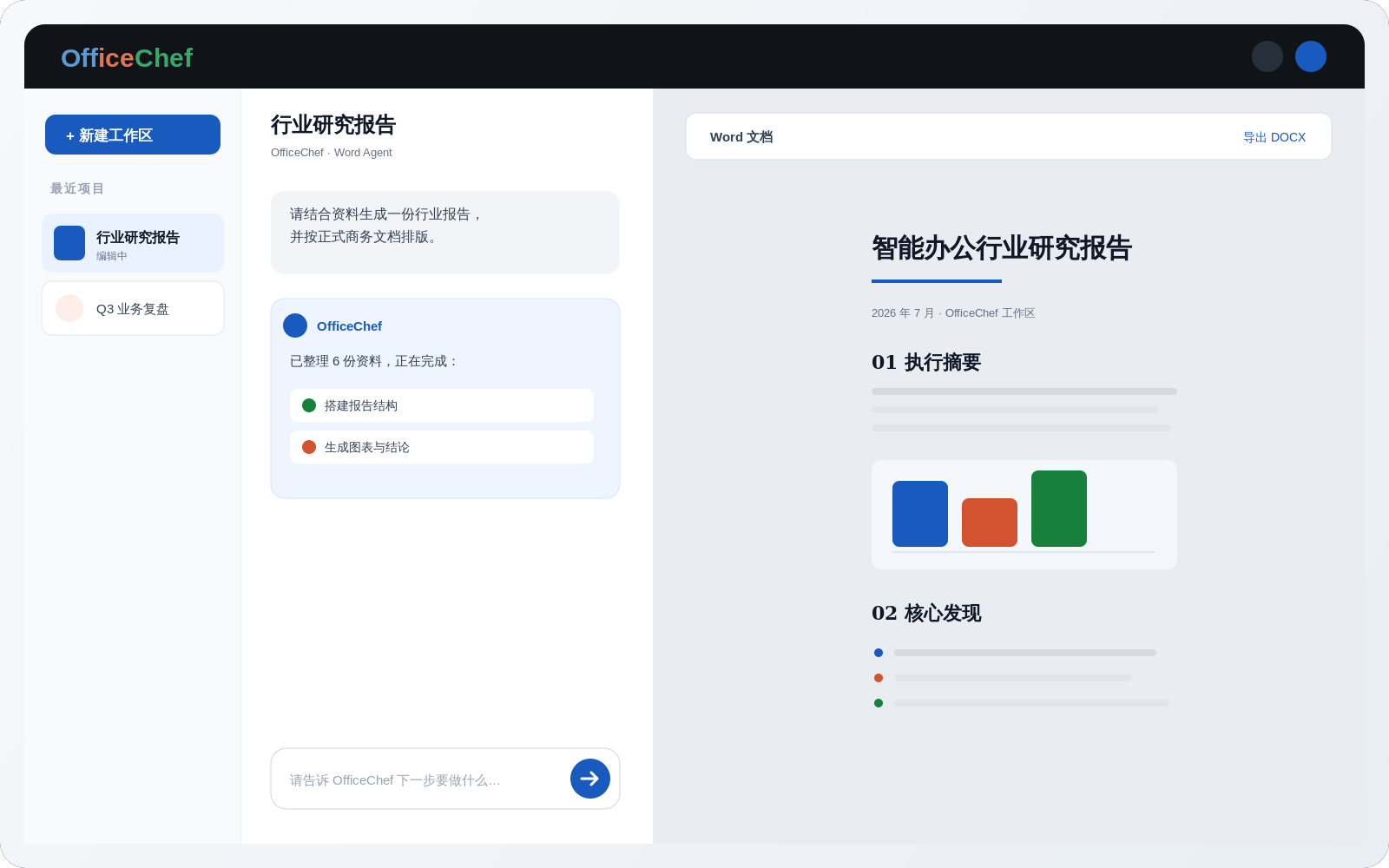Open the Q3 业务复盘 project
The image size is (1389, 868).
pyautogui.click(x=133, y=308)
